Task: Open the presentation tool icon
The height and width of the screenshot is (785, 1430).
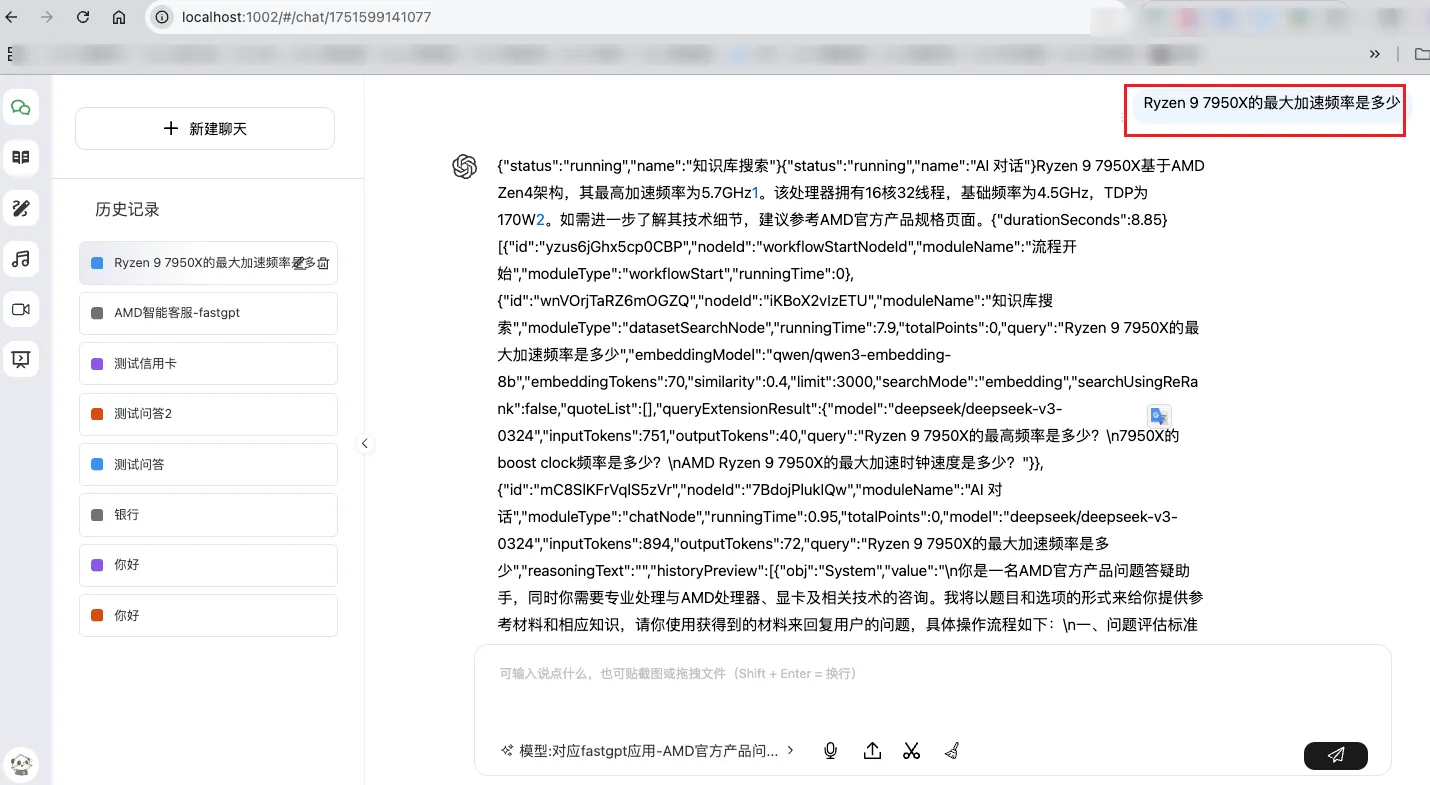Action: point(22,359)
